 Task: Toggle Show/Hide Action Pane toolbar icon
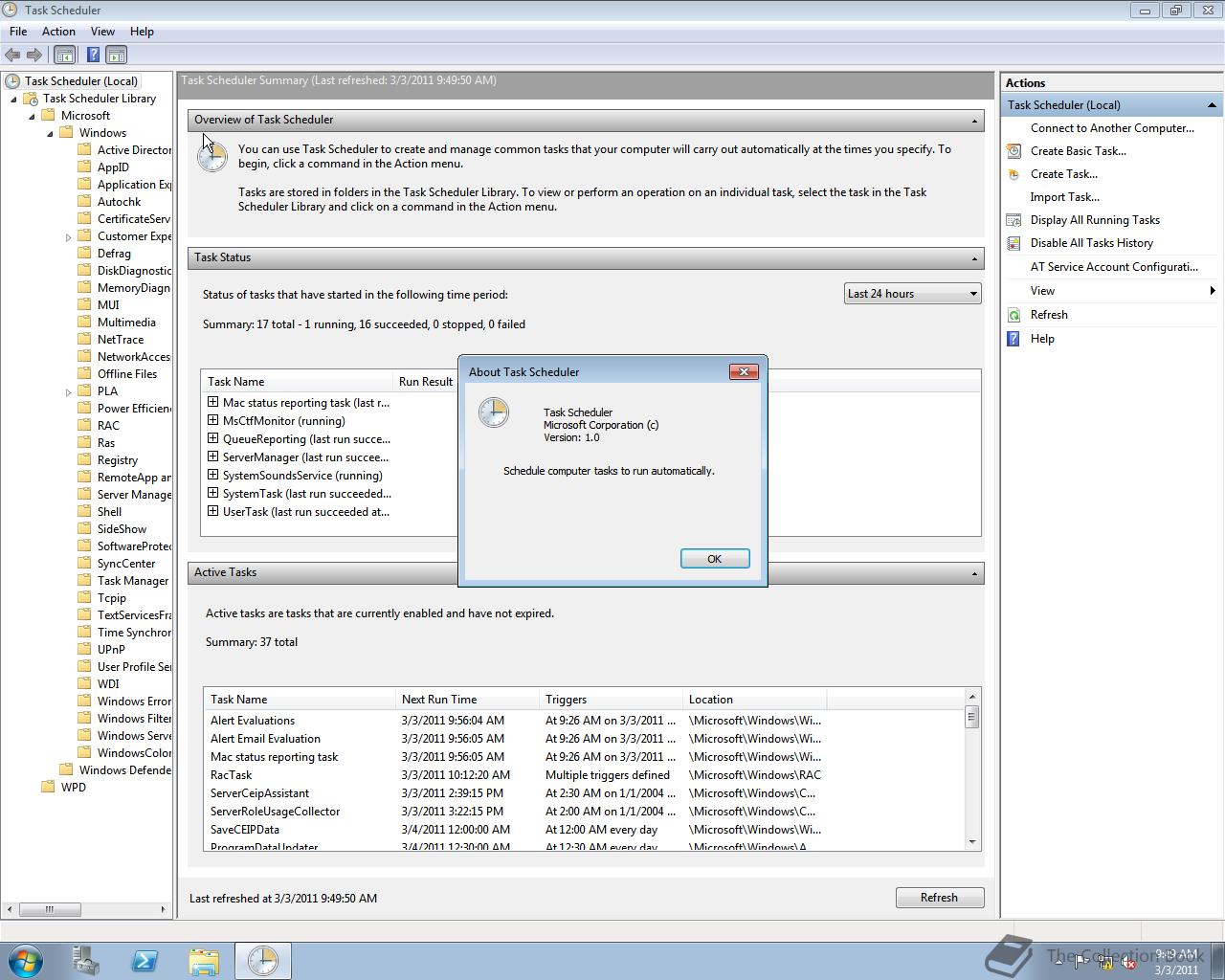117,56
